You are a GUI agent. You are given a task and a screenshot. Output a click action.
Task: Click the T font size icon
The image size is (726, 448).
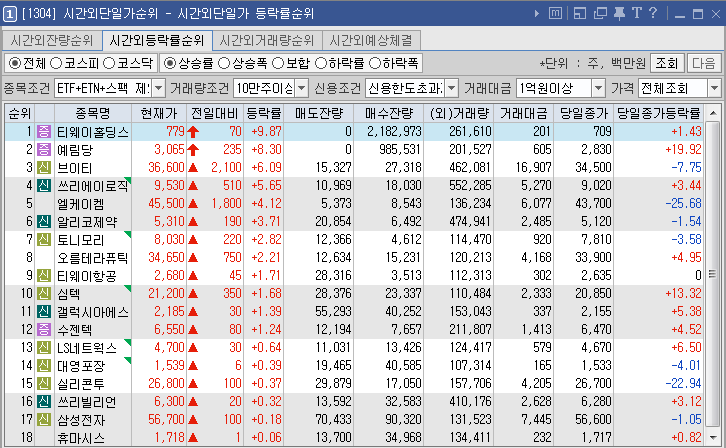[637, 13]
